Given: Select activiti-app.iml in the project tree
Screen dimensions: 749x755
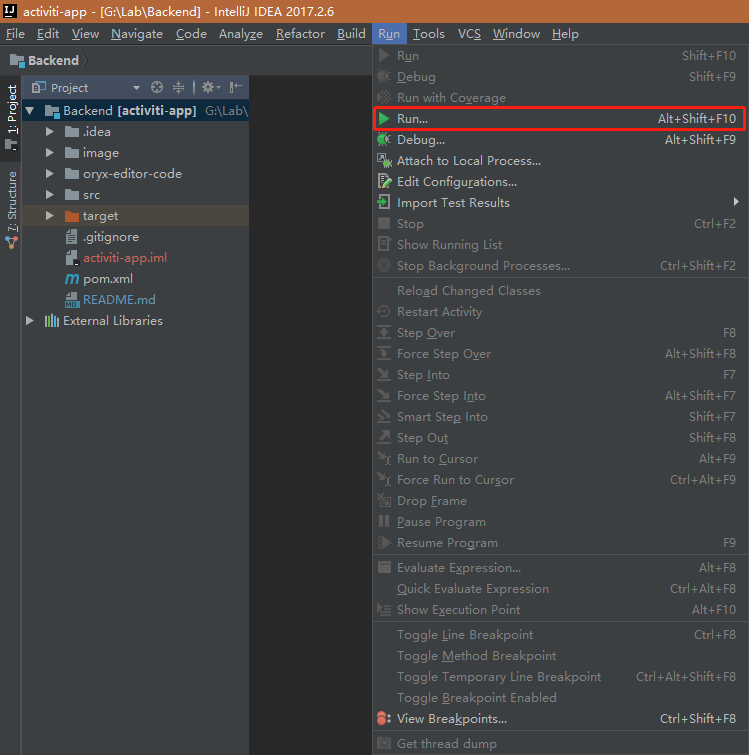Looking at the screenshot, I should (x=125, y=258).
